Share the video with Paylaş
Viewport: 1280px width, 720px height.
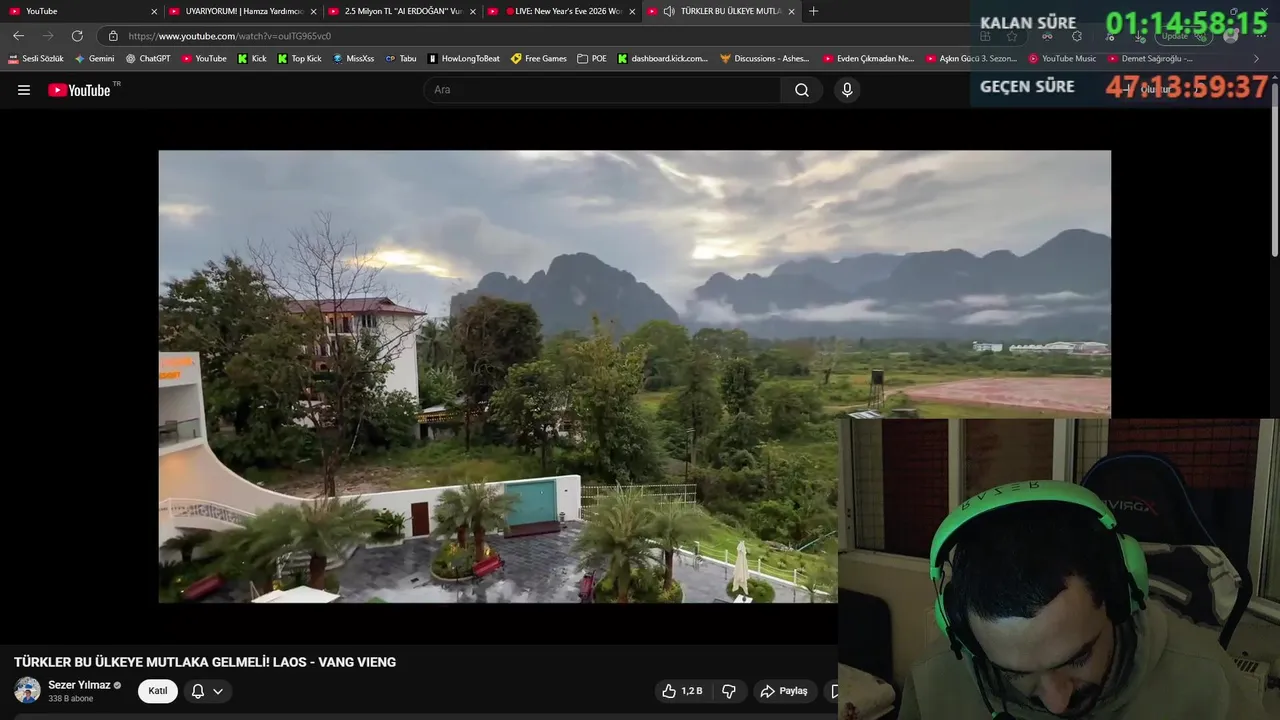[x=784, y=691]
